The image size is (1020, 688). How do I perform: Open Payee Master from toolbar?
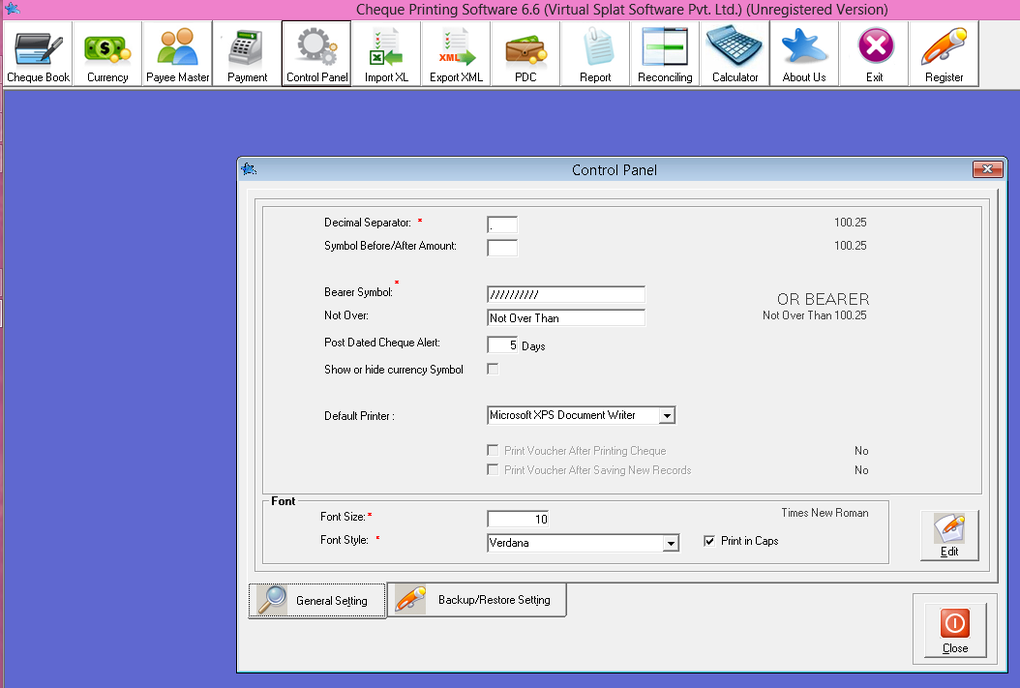point(177,53)
